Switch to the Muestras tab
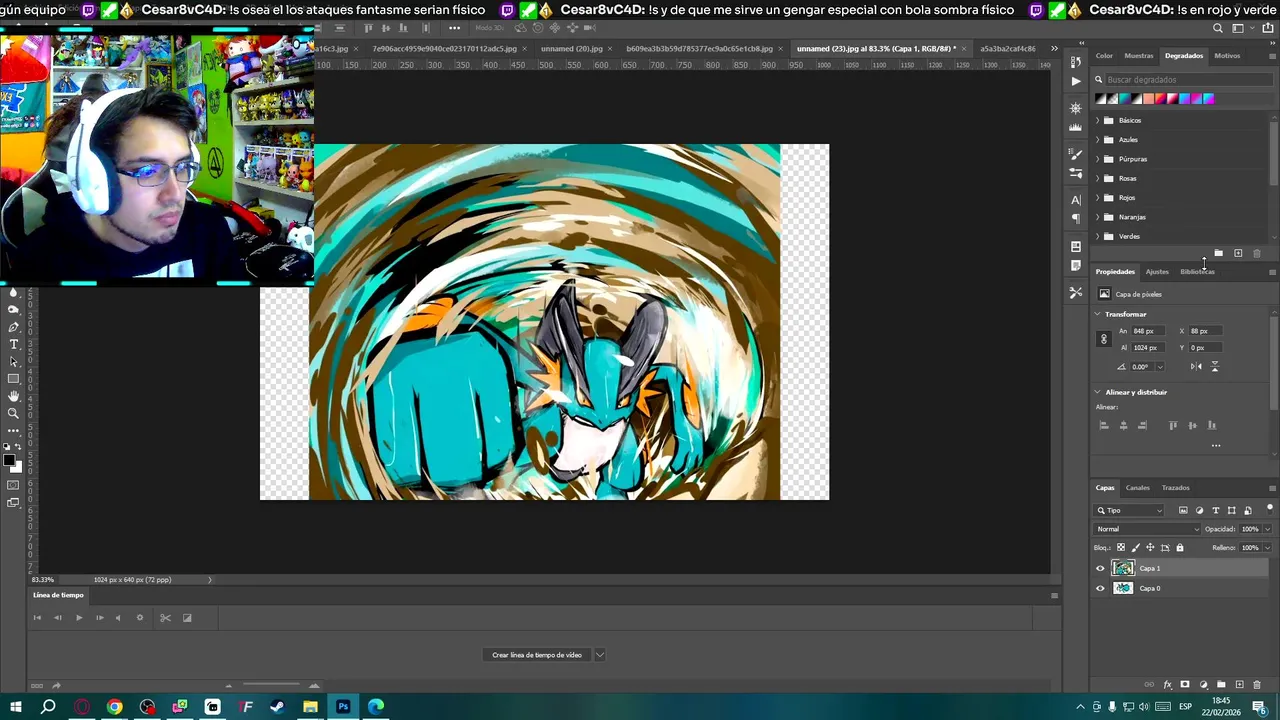The height and width of the screenshot is (720, 1280). [x=1138, y=56]
